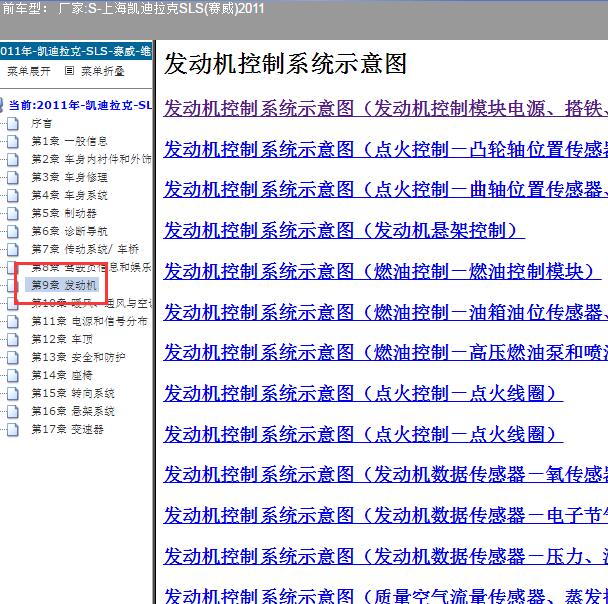Image resolution: width=608 pixels, height=604 pixels.
Task: Click the page icon beside 第7章 传动系统/车桥
Action: pos(13,250)
